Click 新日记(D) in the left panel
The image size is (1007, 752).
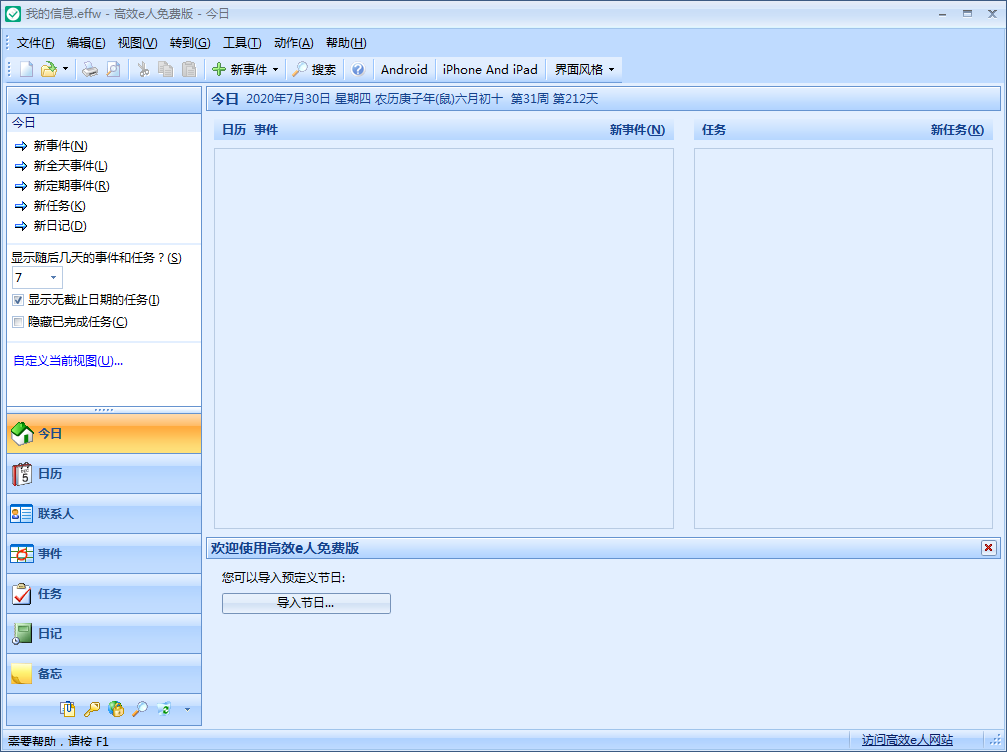coord(60,225)
